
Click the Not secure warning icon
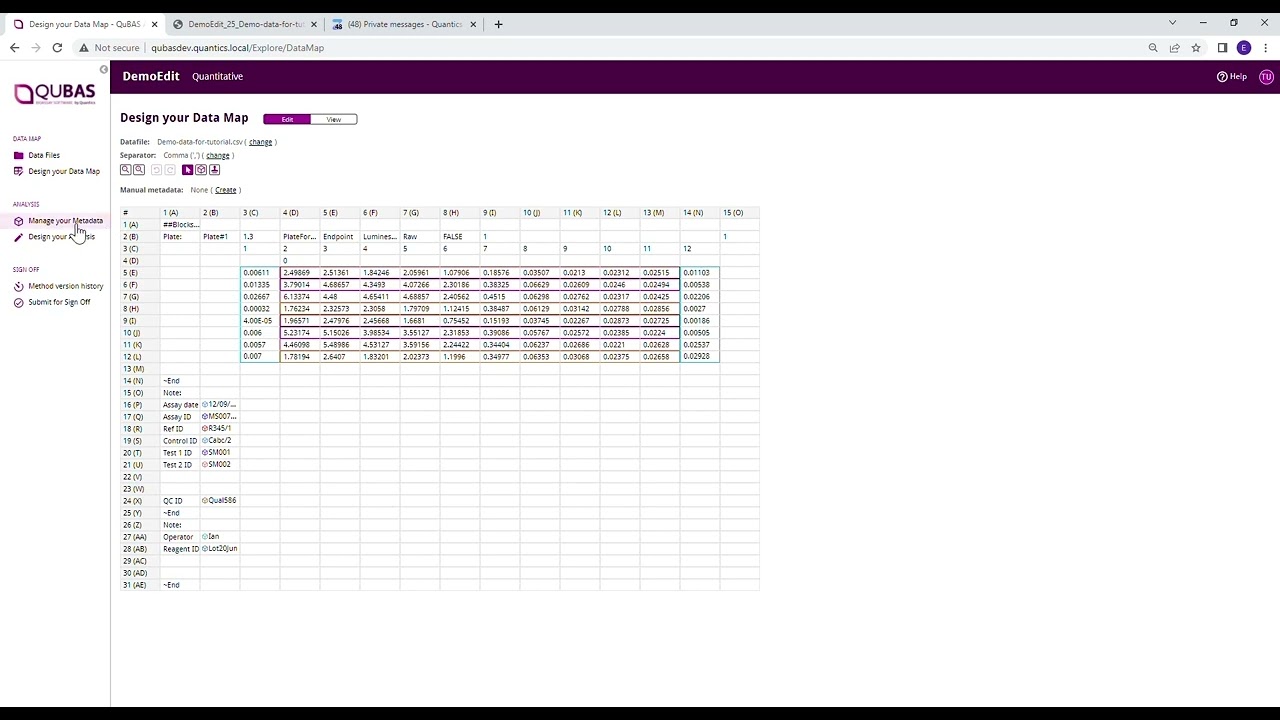point(84,48)
